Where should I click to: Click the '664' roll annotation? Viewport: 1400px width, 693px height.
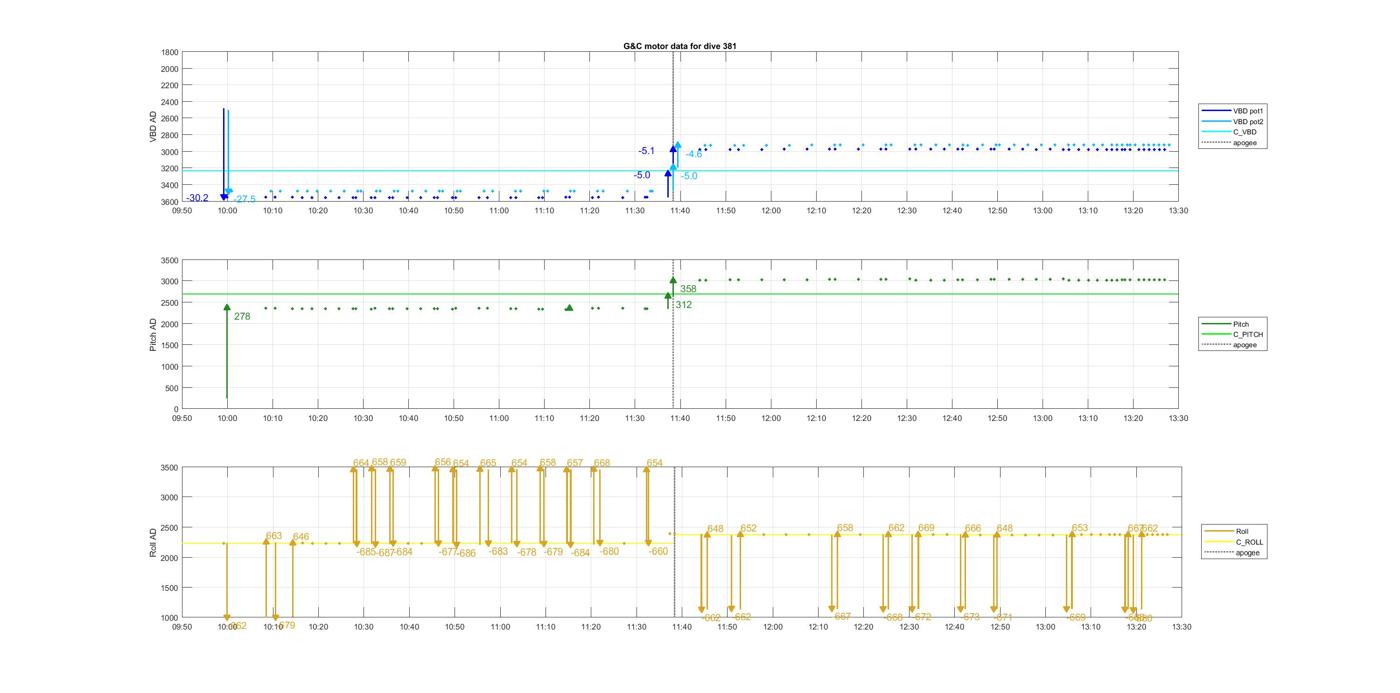pos(361,463)
